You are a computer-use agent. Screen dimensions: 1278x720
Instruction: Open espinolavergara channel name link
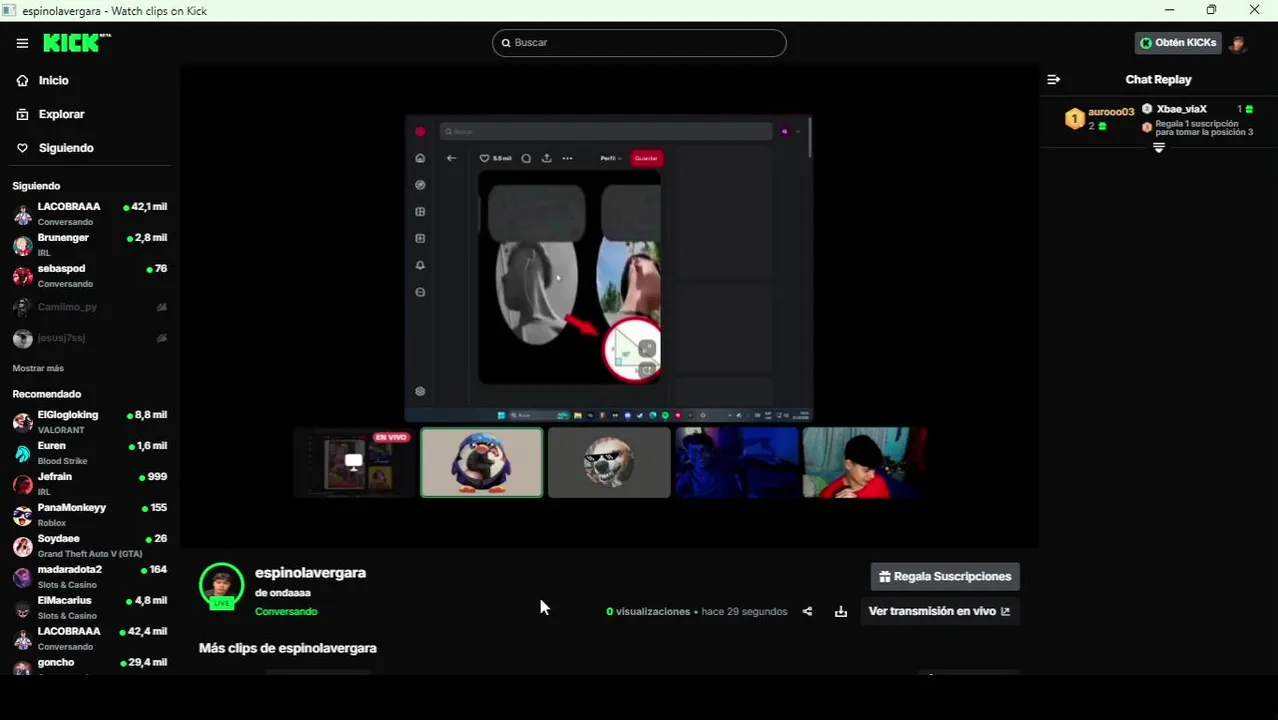coord(310,573)
